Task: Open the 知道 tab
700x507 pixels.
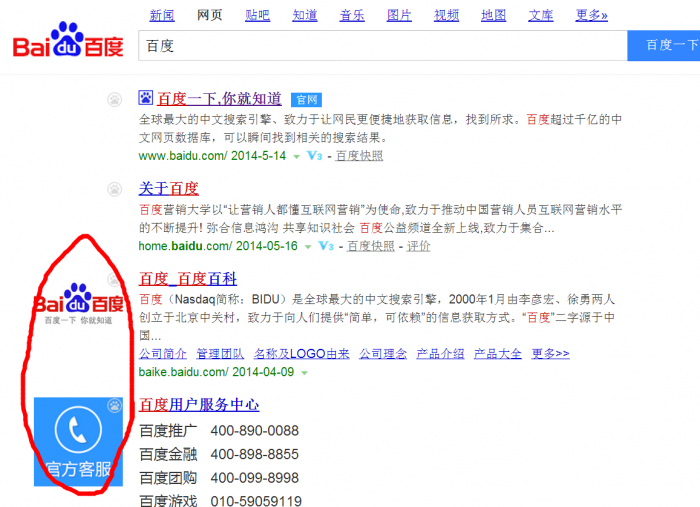Action: 305,16
